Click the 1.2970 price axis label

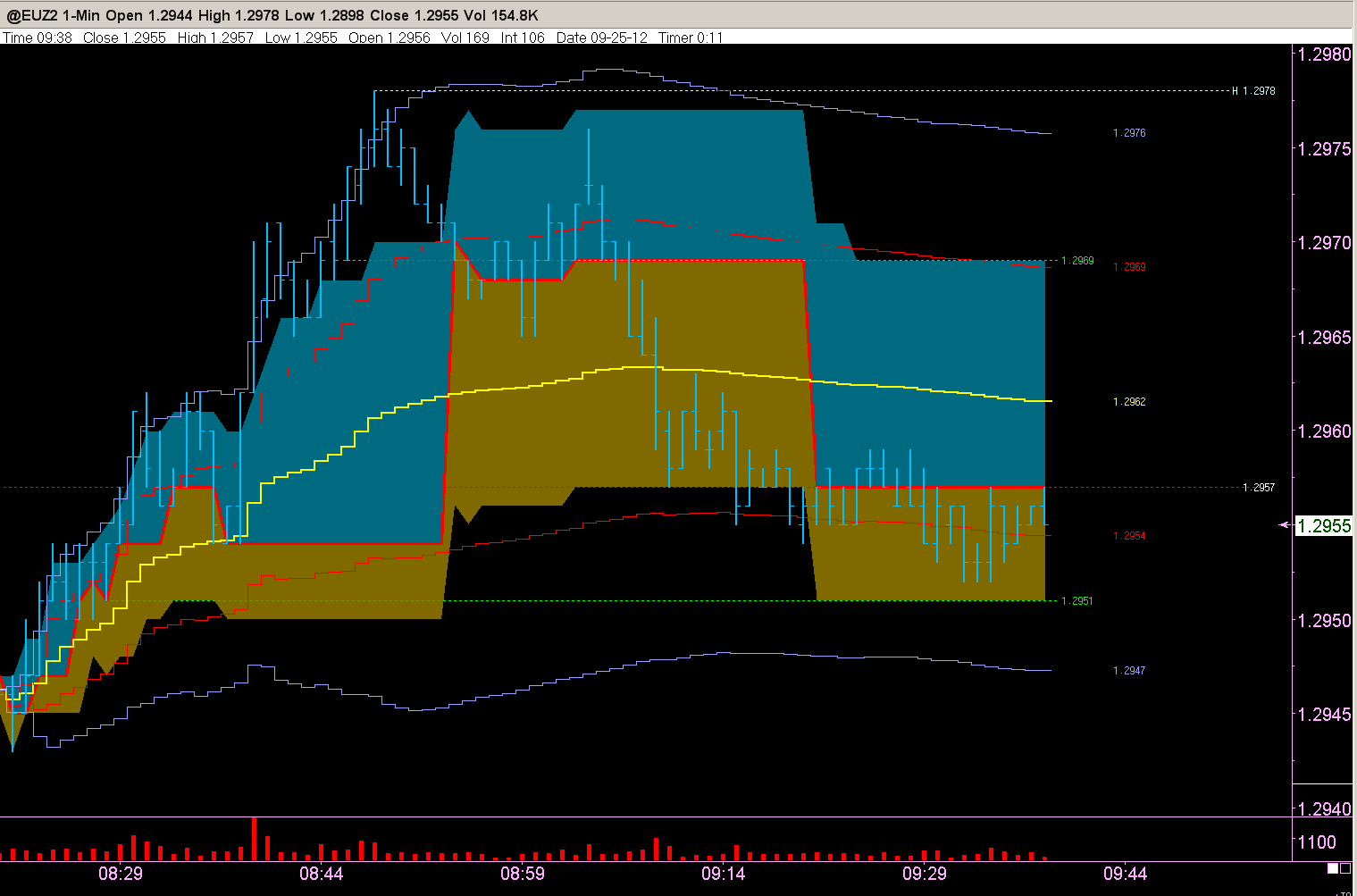pos(1324,242)
